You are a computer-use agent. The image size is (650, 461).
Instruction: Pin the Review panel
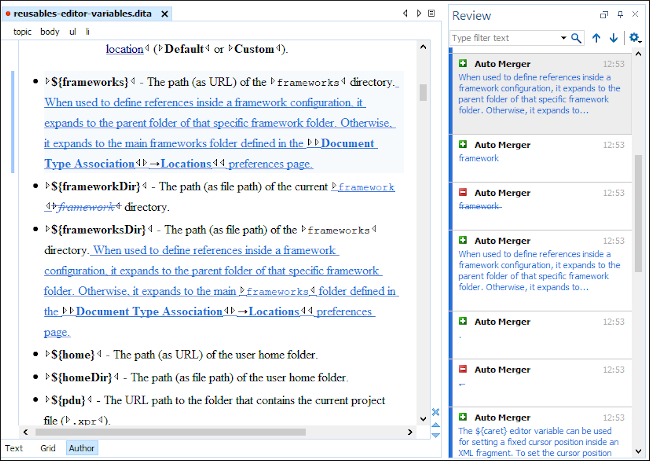tap(620, 15)
